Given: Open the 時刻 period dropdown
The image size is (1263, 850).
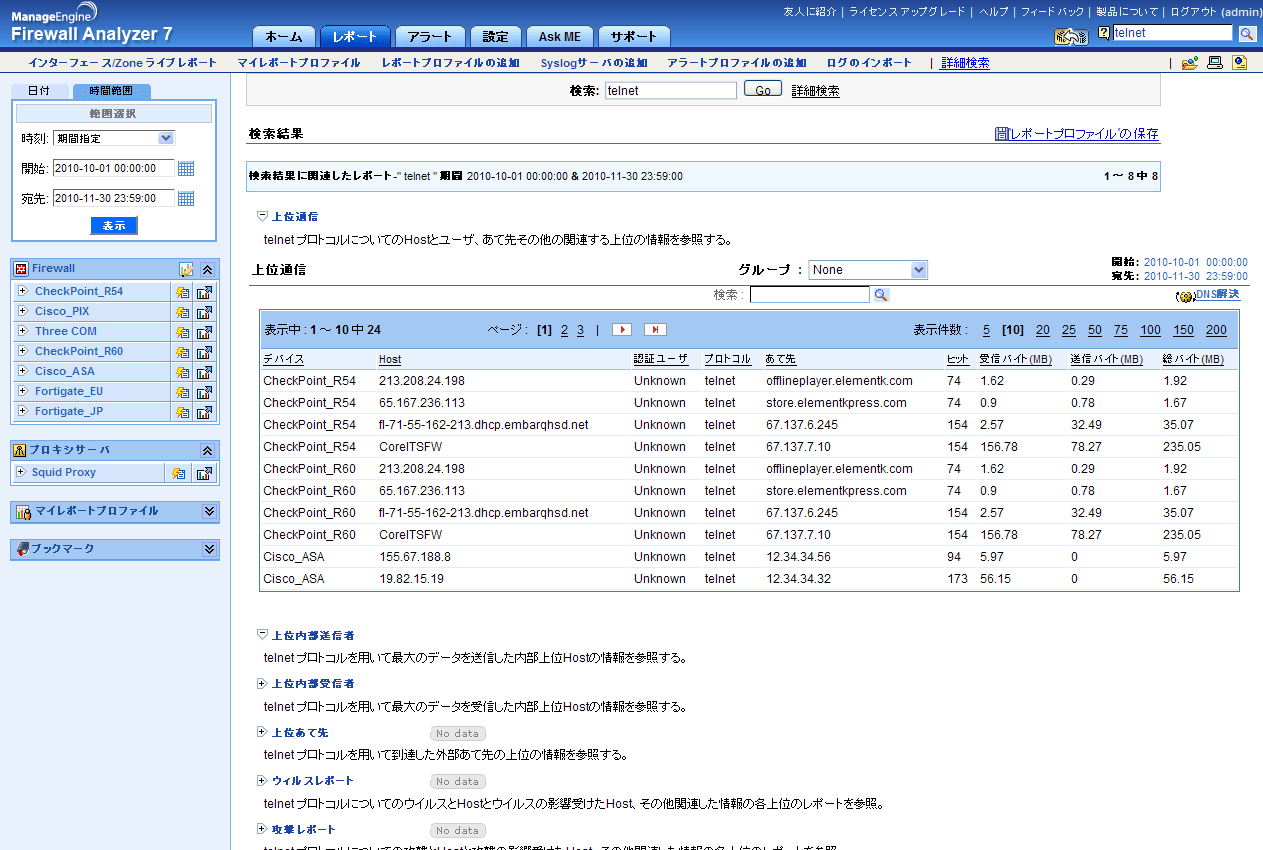Looking at the screenshot, I should 113,138.
